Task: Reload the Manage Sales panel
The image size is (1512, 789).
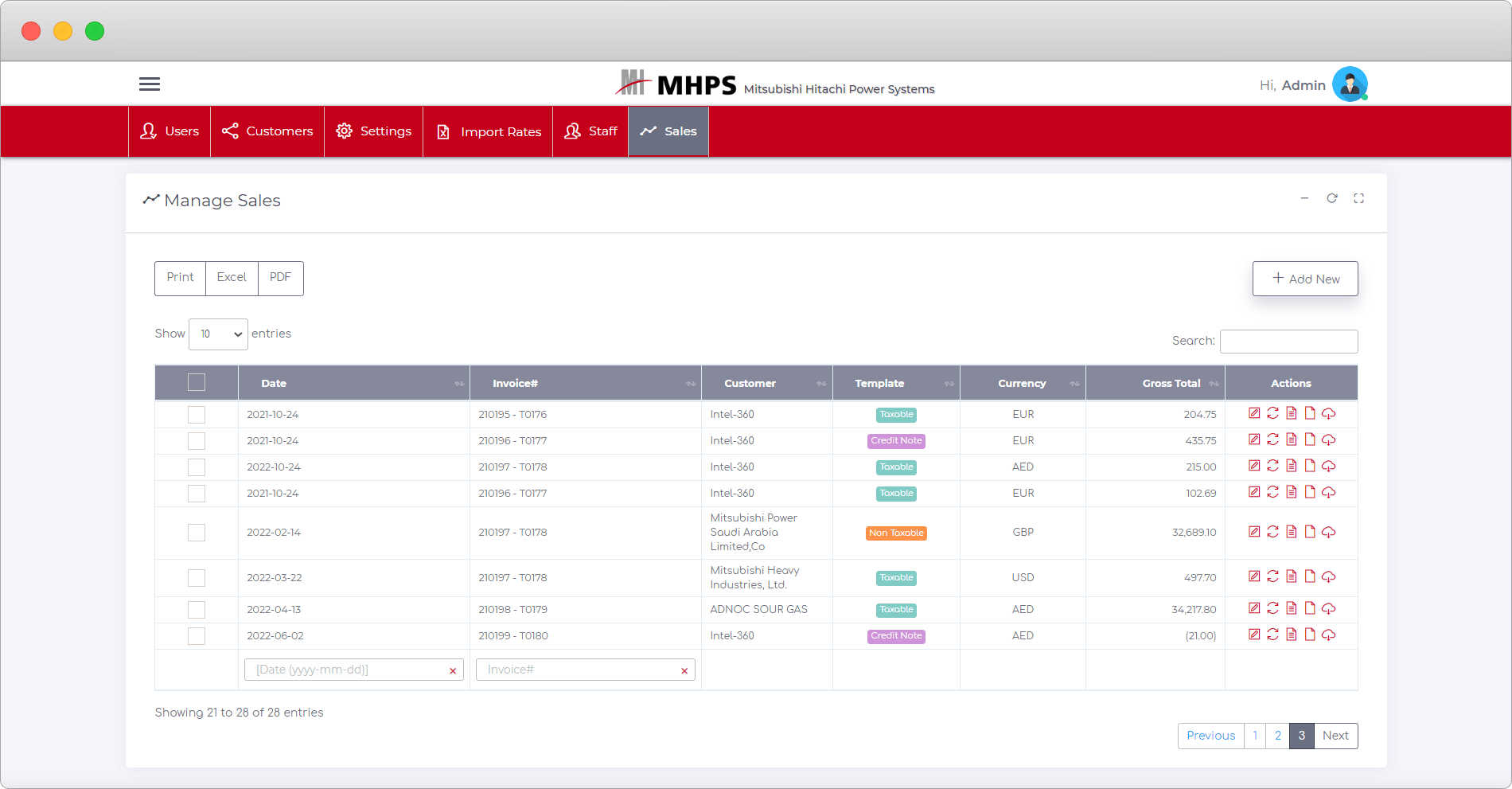Action: click(x=1332, y=198)
